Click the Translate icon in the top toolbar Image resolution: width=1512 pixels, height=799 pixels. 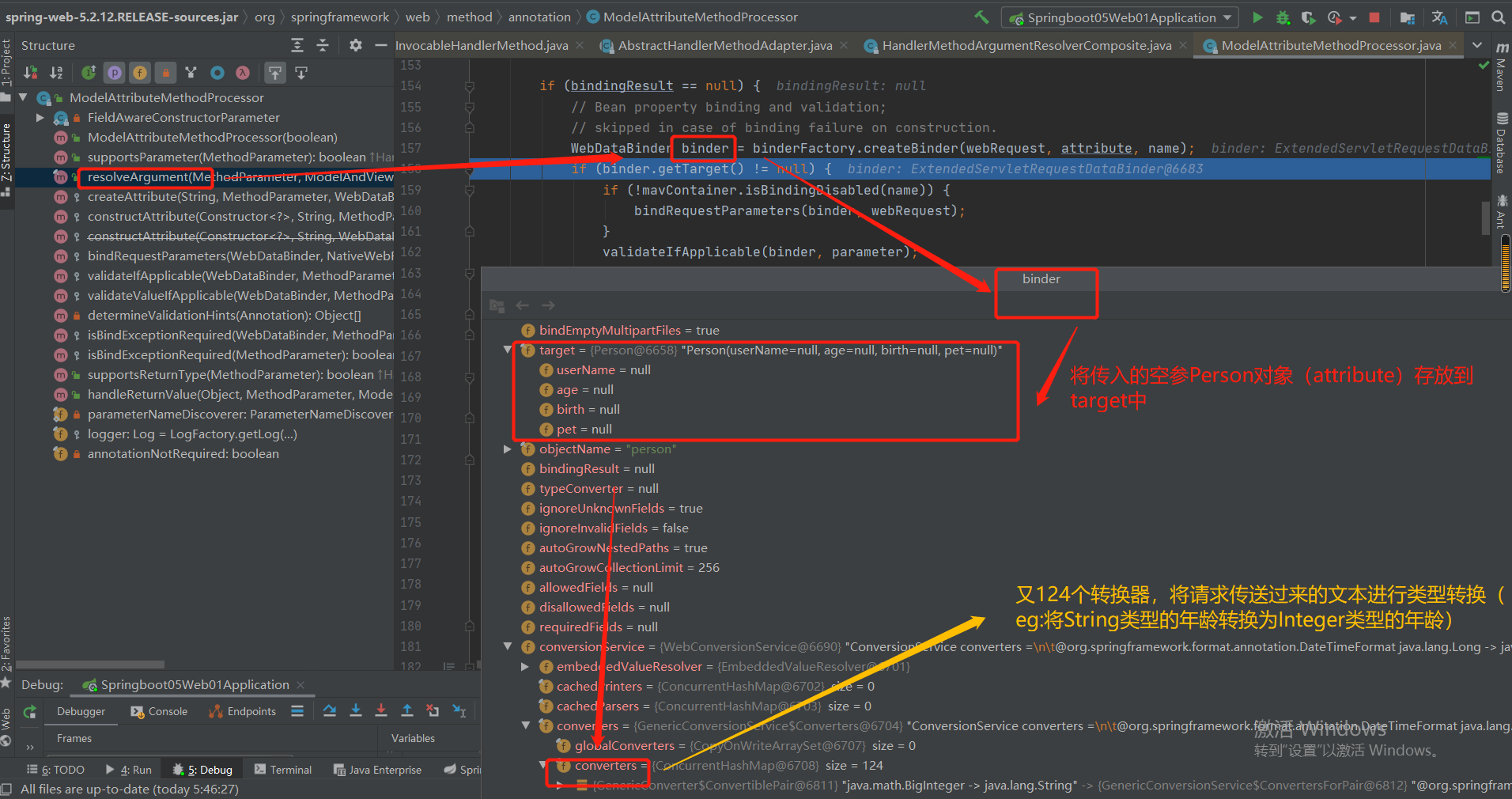pyautogui.click(x=1440, y=17)
